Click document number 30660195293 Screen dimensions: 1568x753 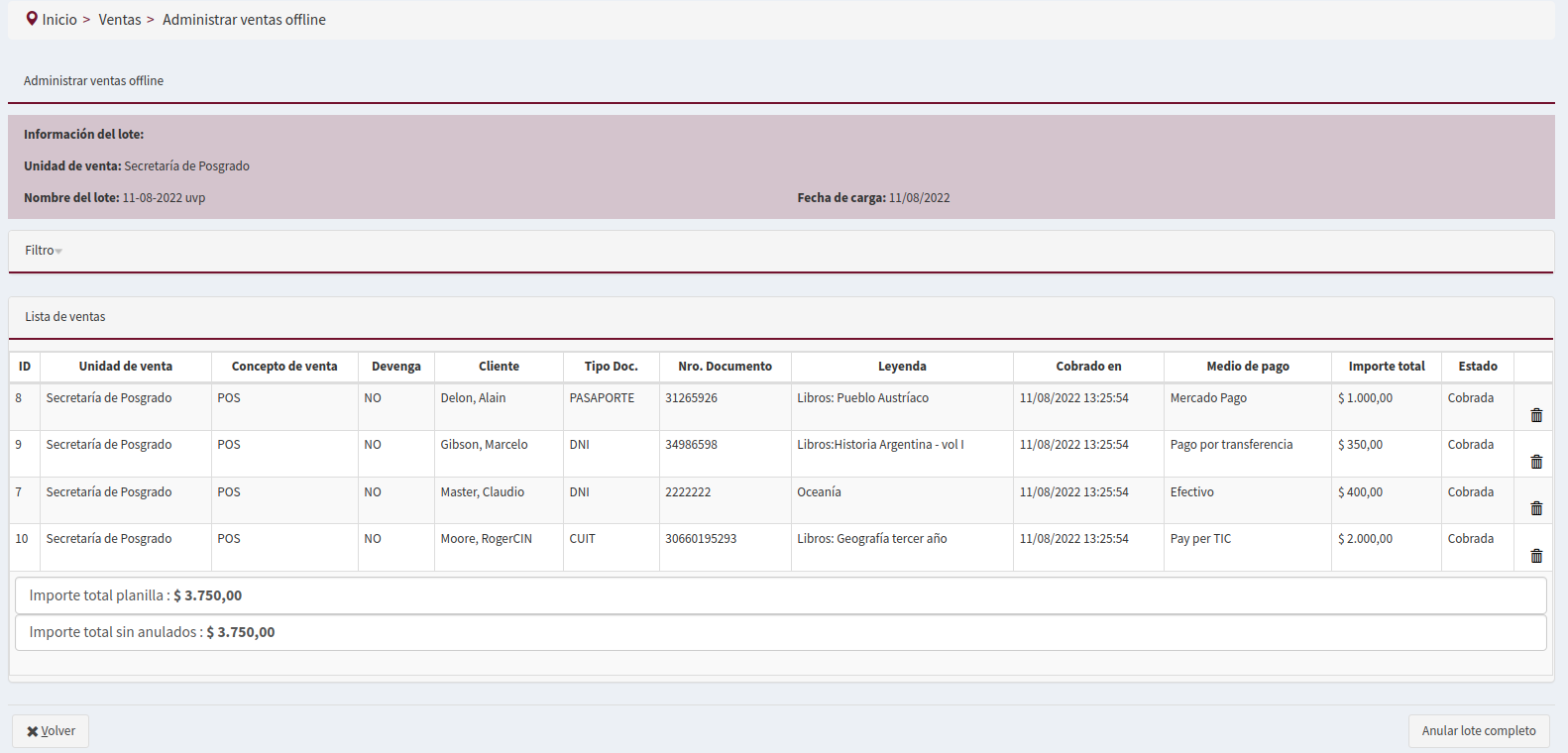click(701, 539)
